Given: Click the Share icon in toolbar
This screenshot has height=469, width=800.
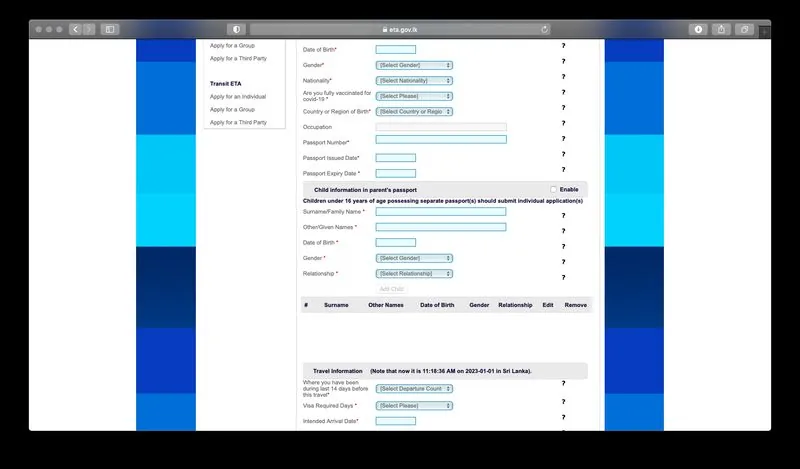Looking at the screenshot, I should point(722,30).
